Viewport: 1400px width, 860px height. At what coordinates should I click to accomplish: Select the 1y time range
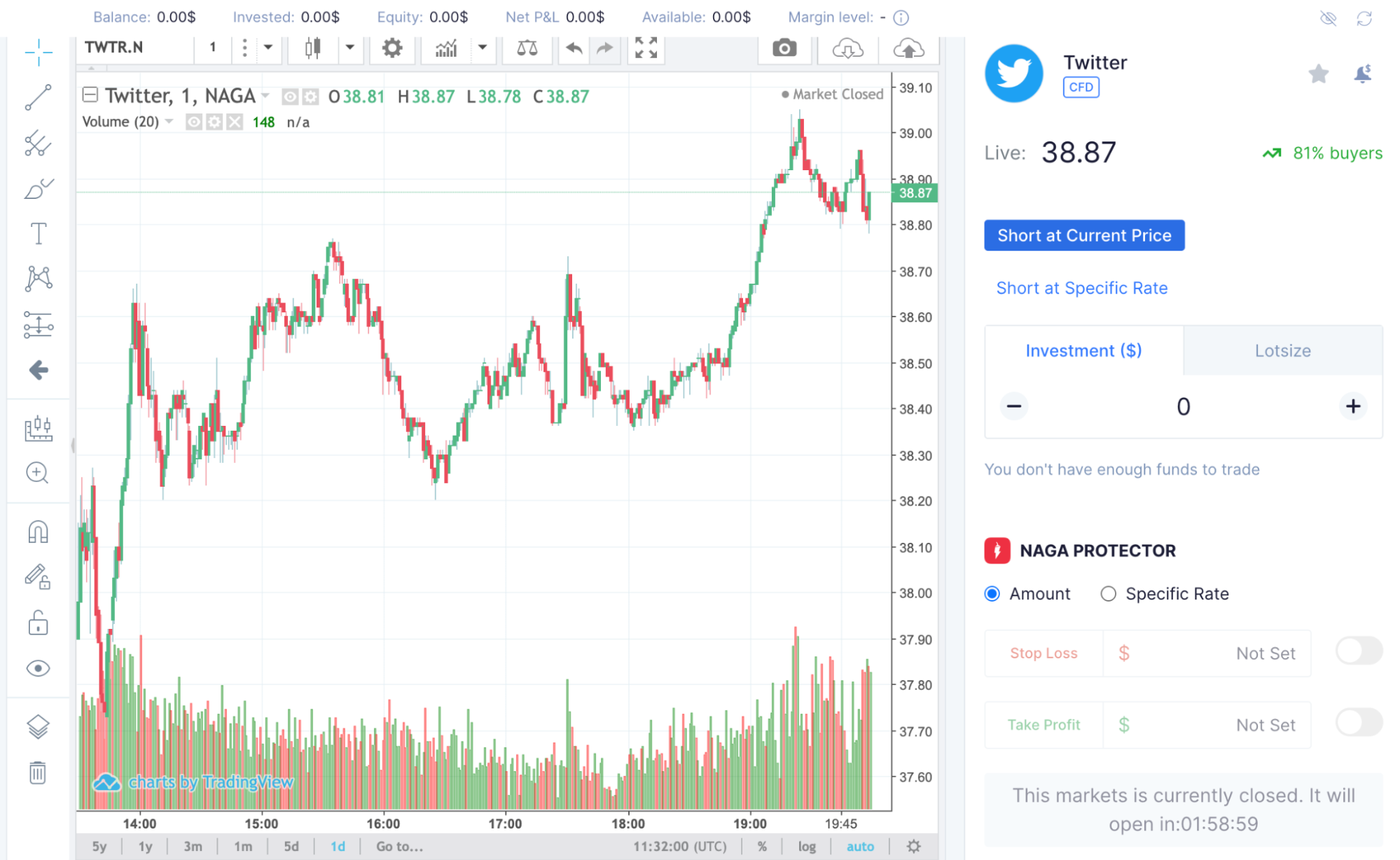[145, 846]
